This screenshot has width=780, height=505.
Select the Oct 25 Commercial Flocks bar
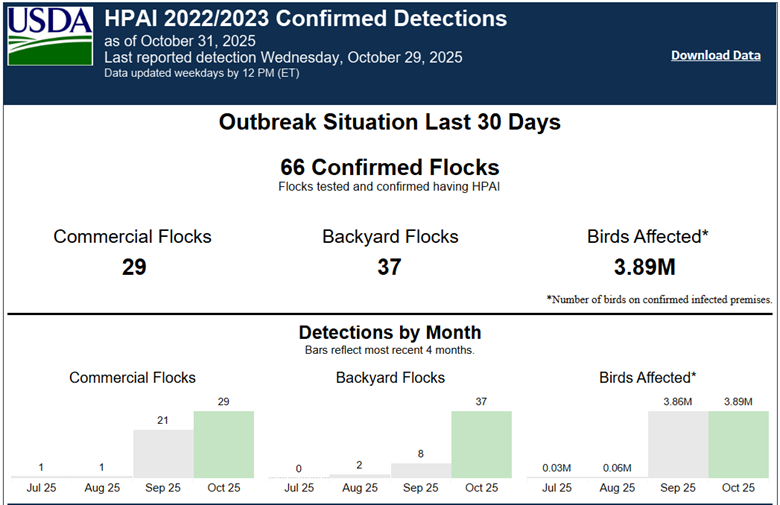pyautogui.click(x=223, y=444)
